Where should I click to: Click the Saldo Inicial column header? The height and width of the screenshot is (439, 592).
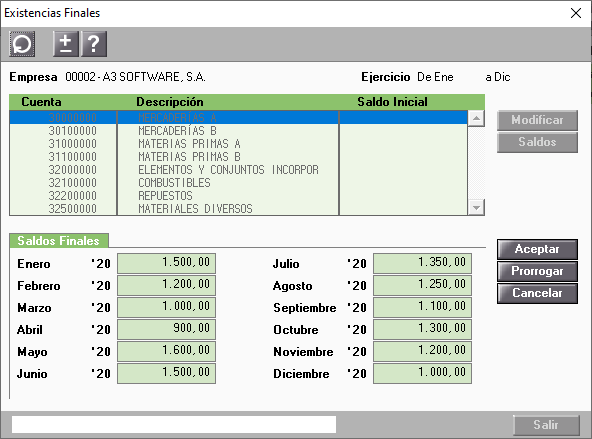coord(392,102)
